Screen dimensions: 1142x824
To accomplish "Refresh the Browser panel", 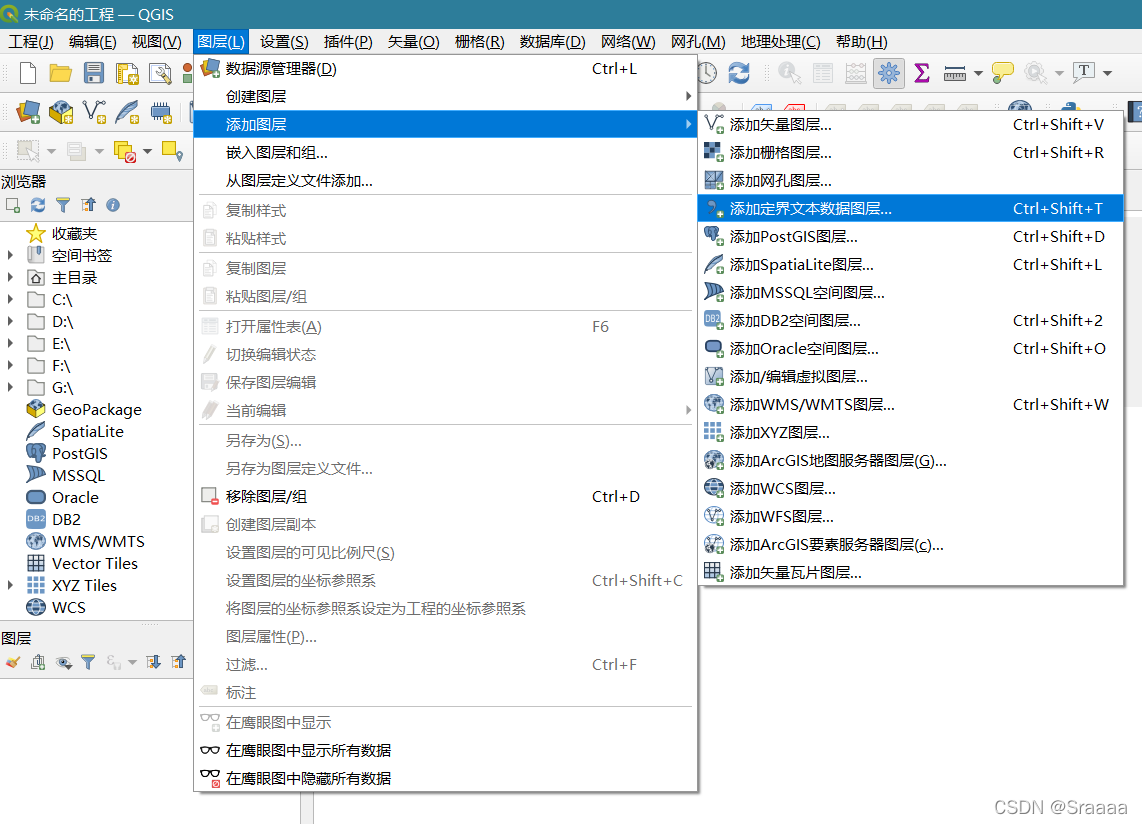I will pyautogui.click(x=38, y=205).
